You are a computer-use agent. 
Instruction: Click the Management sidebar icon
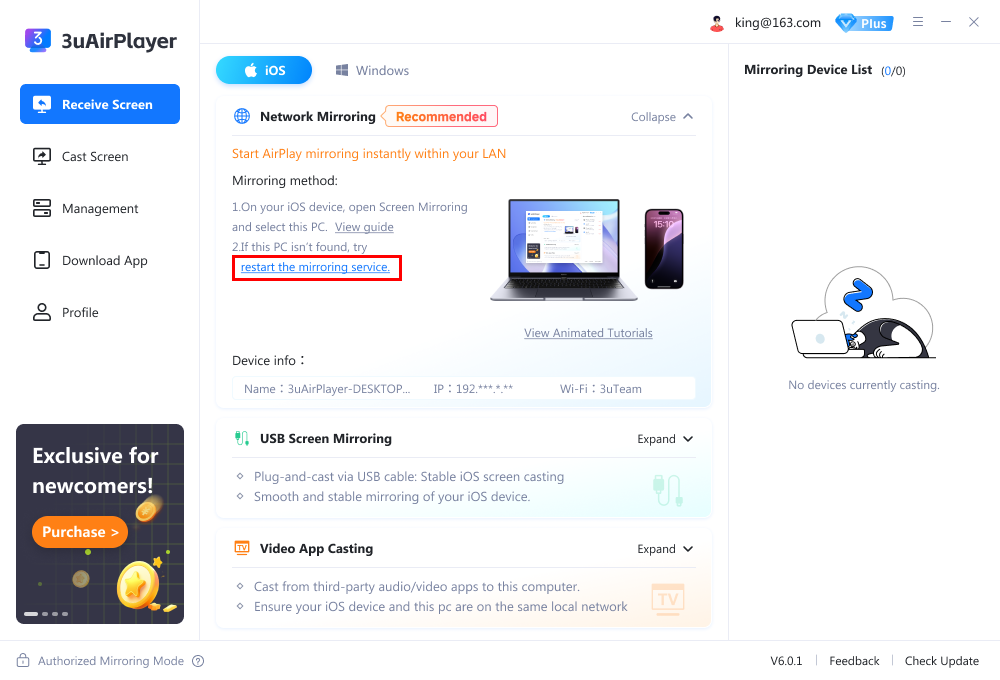41,208
